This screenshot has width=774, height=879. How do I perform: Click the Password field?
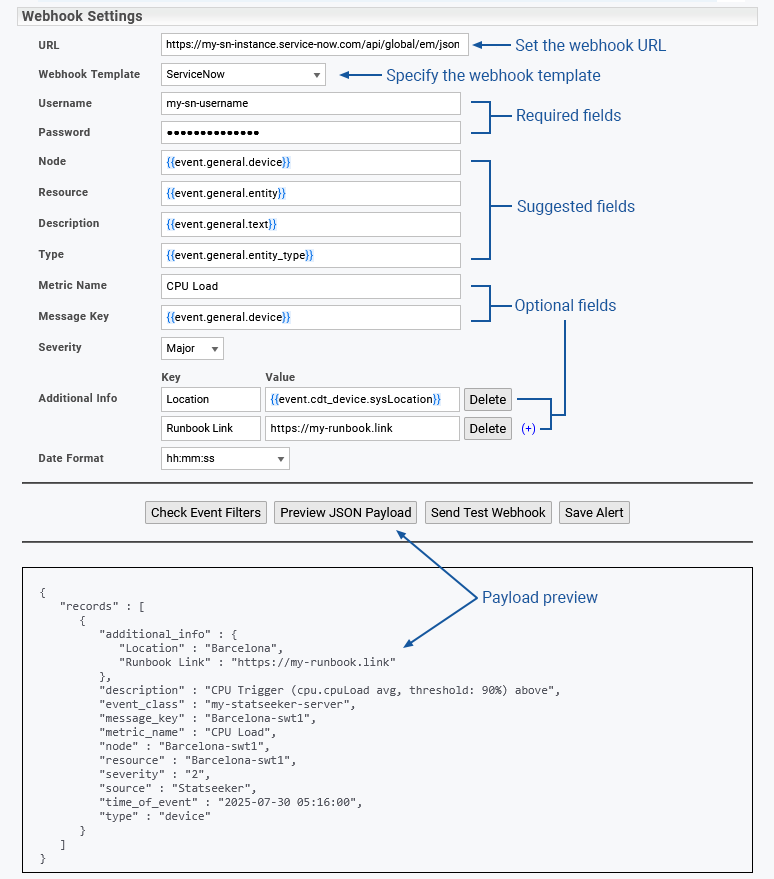(x=310, y=132)
